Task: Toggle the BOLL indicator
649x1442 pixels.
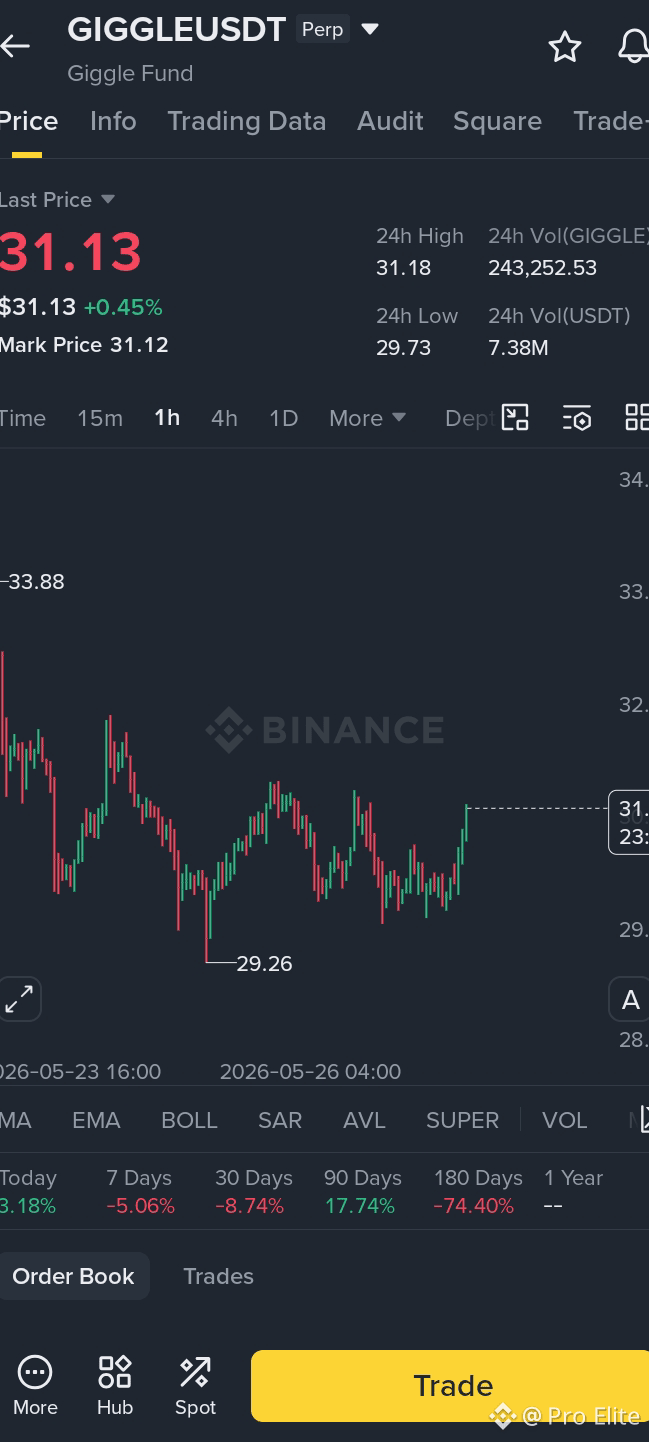Action: point(189,1120)
